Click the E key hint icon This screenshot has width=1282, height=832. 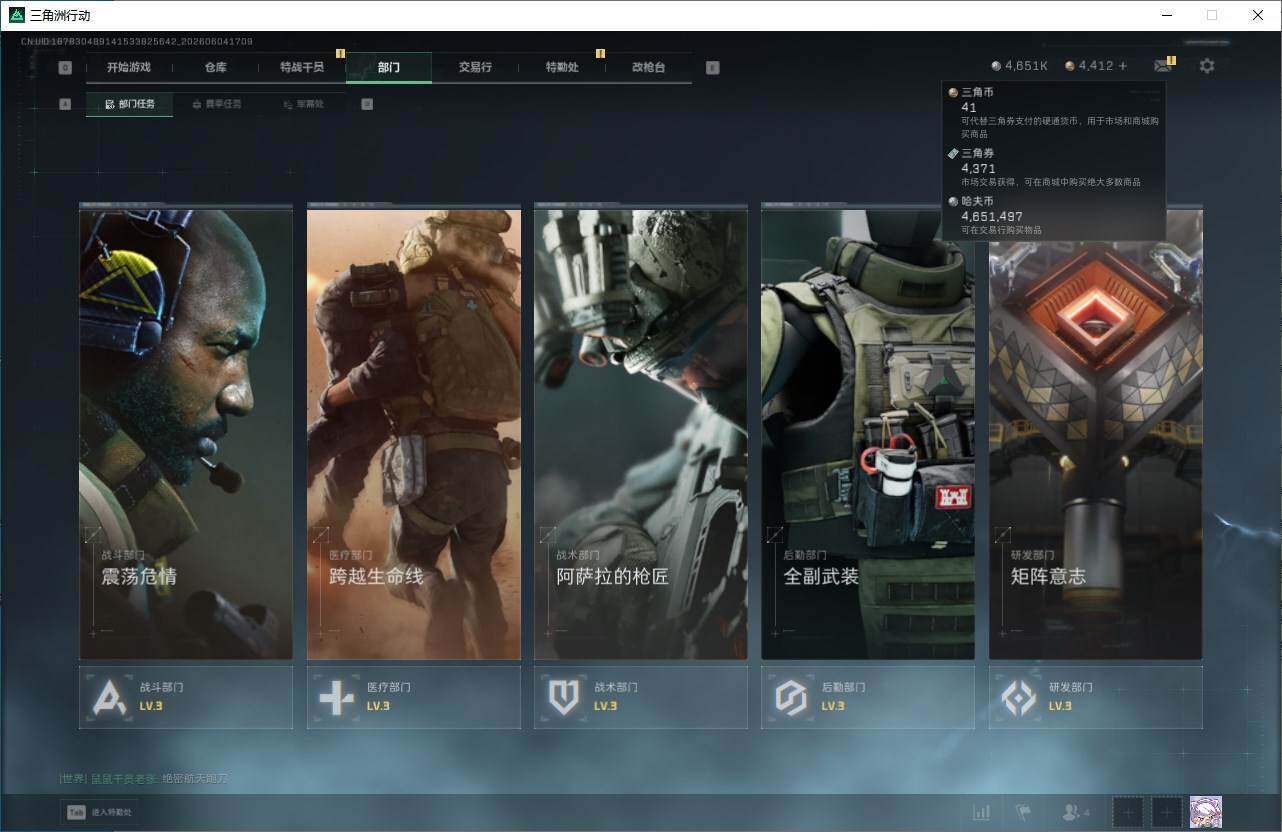(712, 68)
